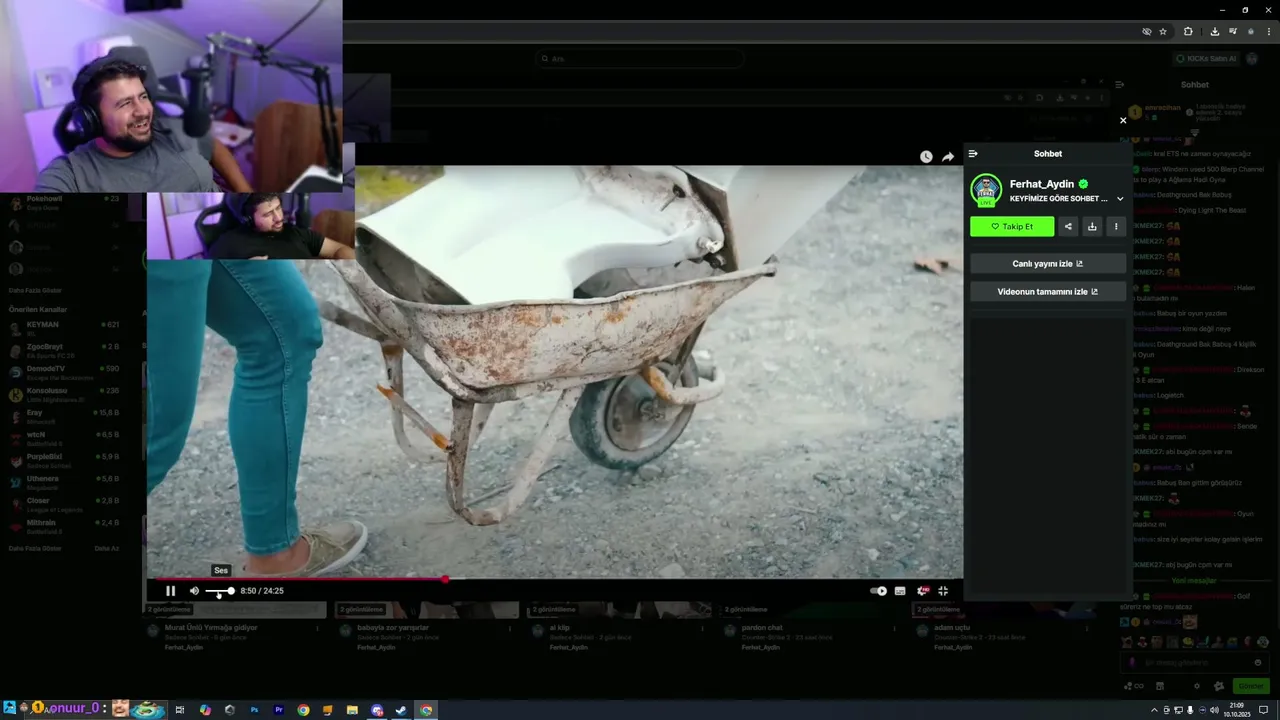Collapse the sidebar list with Daha Az

click(107, 548)
